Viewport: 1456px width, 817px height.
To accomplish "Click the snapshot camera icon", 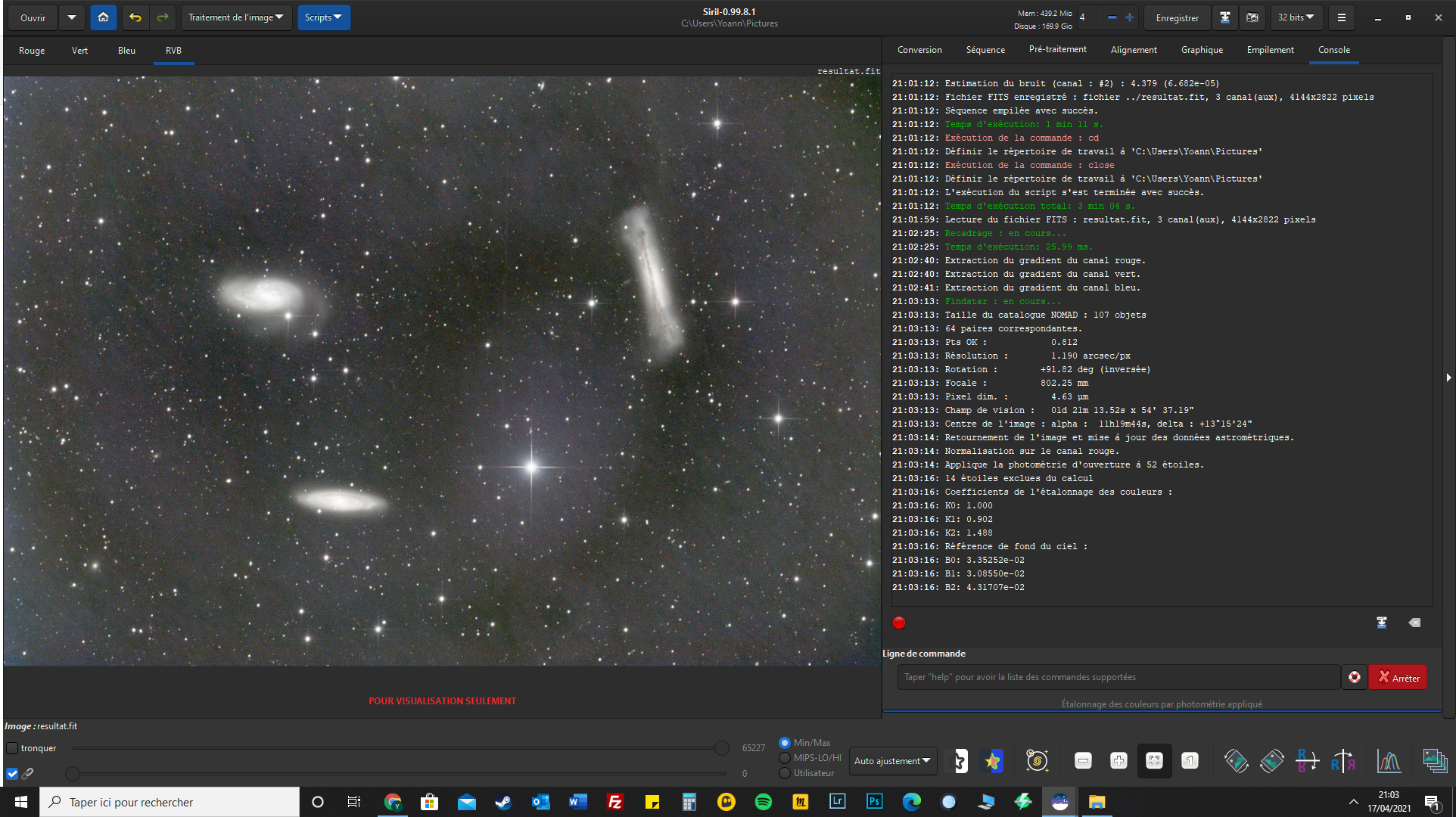I will [x=1252, y=17].
